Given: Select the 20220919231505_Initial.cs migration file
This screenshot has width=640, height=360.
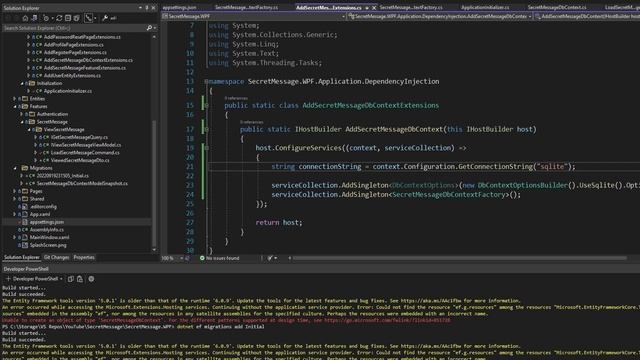Looking at the screenshot, I should pyautogui.click(x=62, y=176).
